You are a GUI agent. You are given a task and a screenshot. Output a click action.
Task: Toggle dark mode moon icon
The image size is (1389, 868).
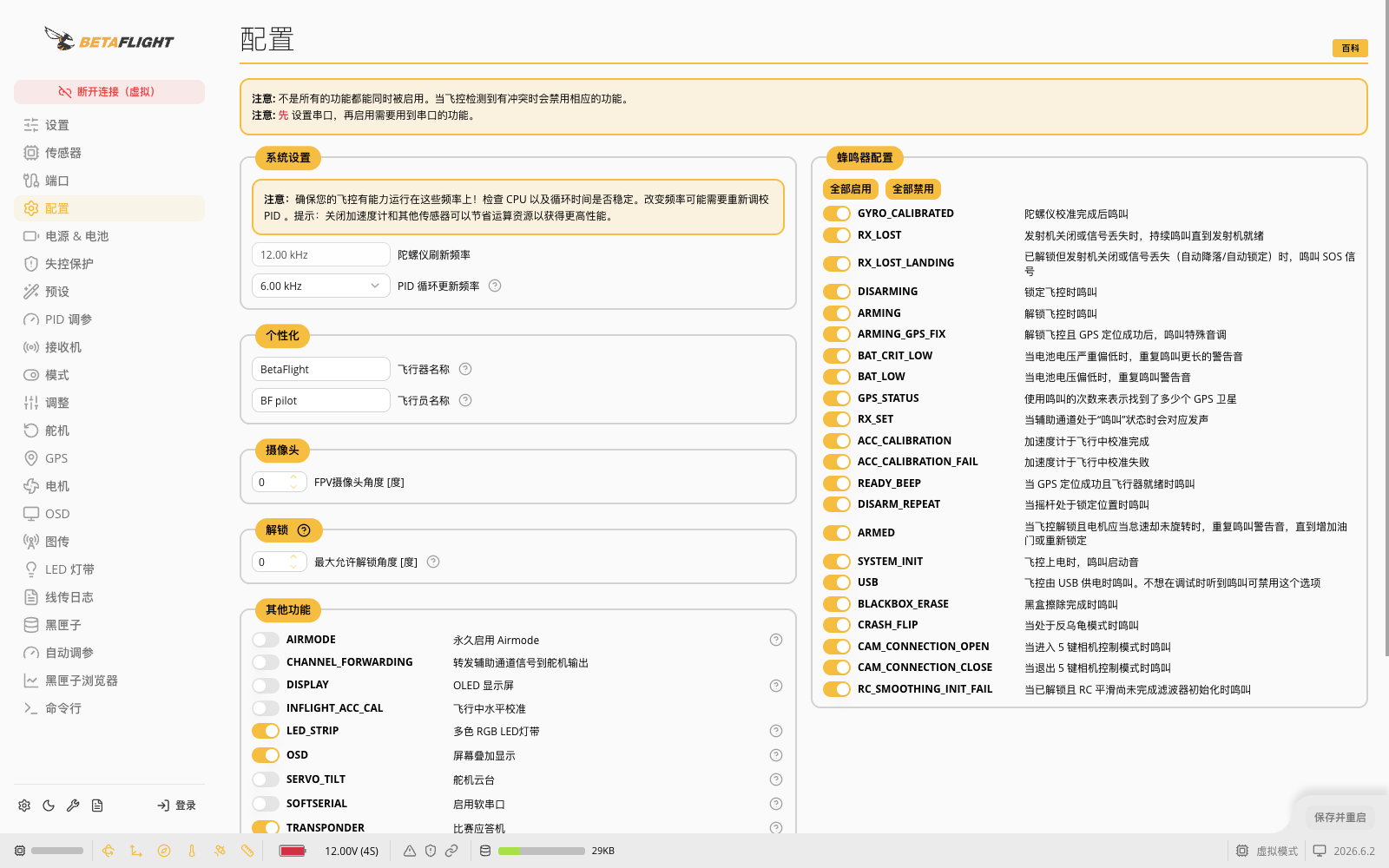coord(49,806)
